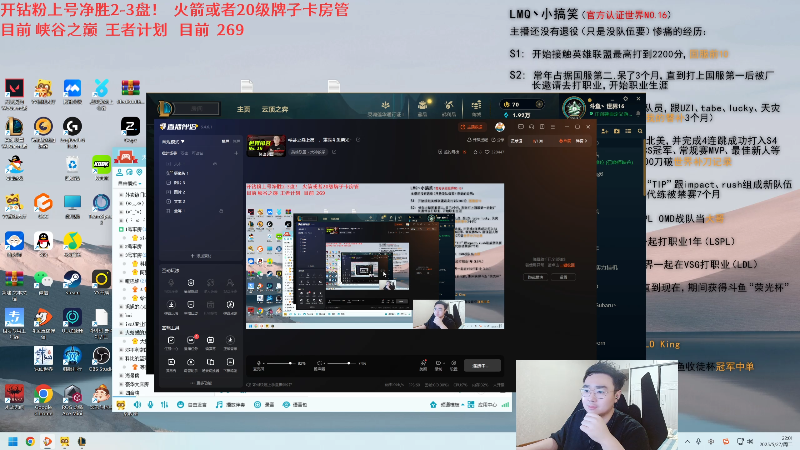Open YY 语音包 voice pack option
Screen dimensions: 800x450
(295, 405)
